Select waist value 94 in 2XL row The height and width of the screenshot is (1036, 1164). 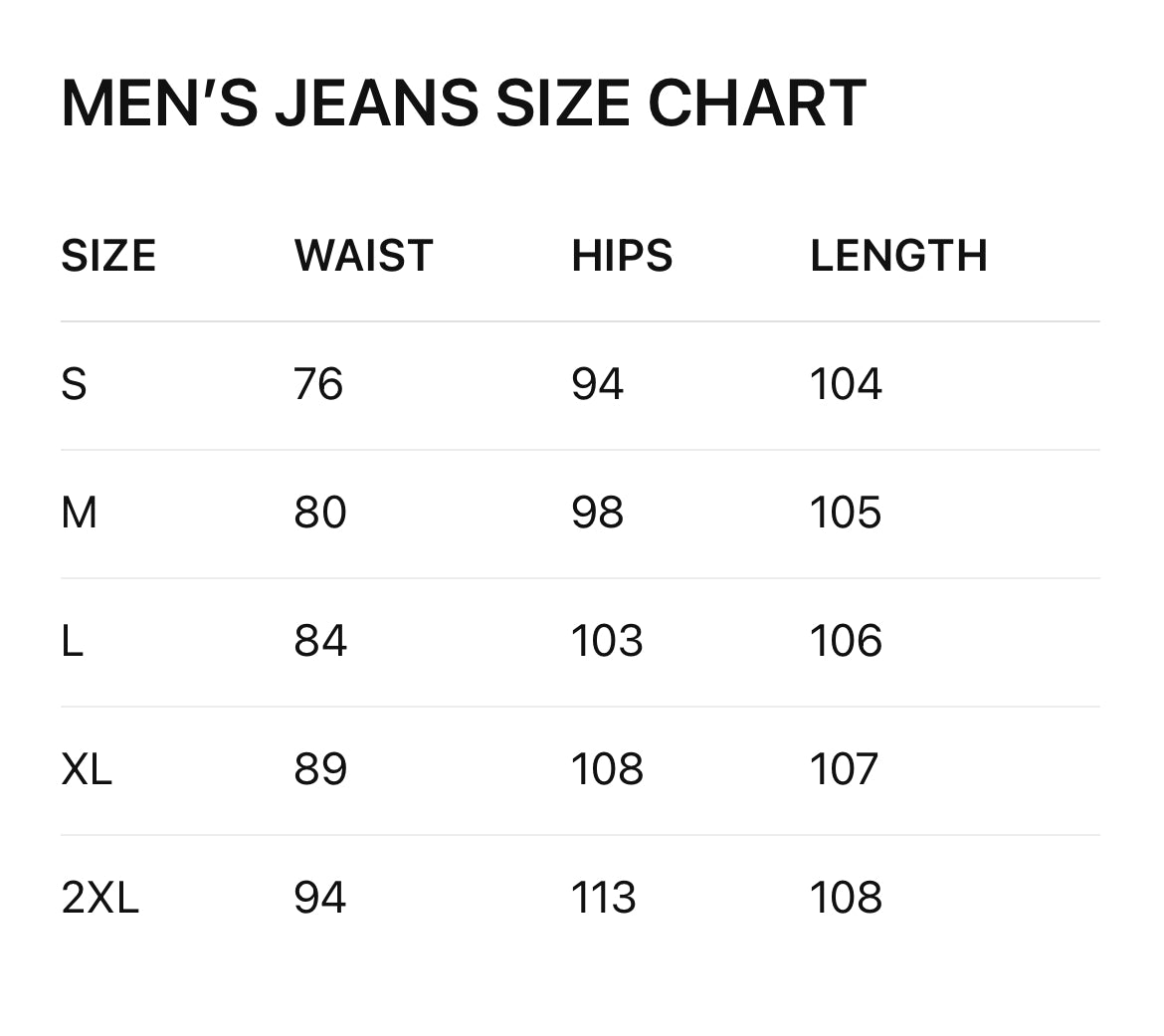[320, 898]
